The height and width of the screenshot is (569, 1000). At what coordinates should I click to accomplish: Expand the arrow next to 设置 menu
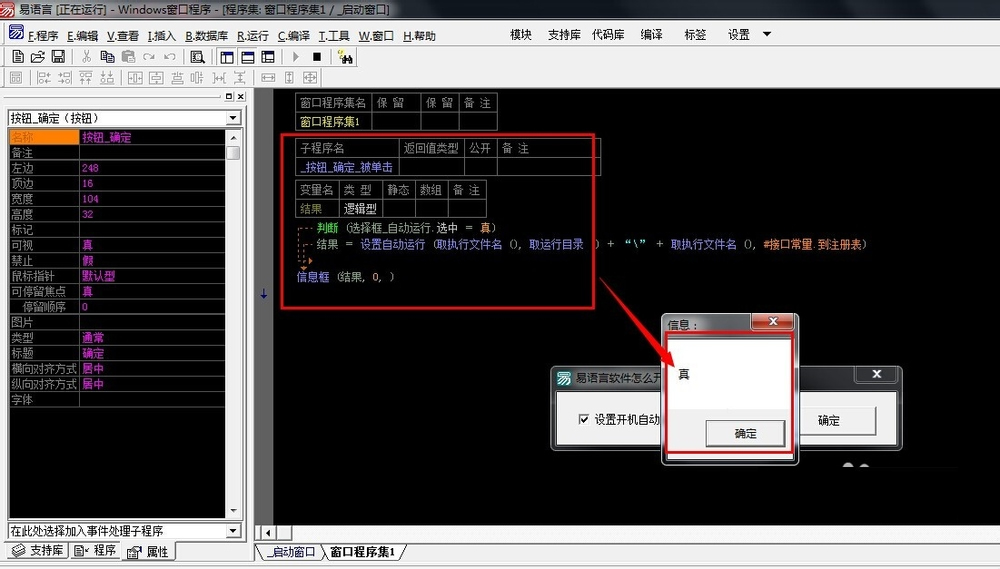(x=767, y=34)
